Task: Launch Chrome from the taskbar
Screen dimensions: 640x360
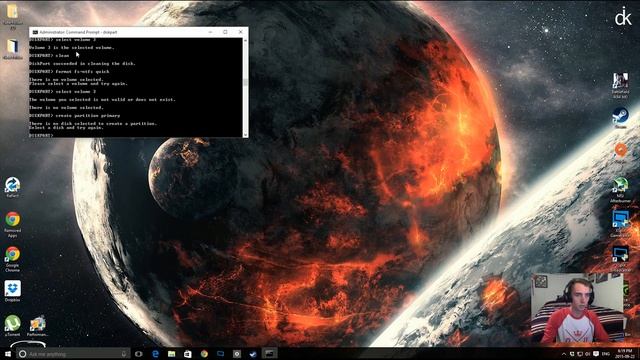Action: (x=204, y=354)
